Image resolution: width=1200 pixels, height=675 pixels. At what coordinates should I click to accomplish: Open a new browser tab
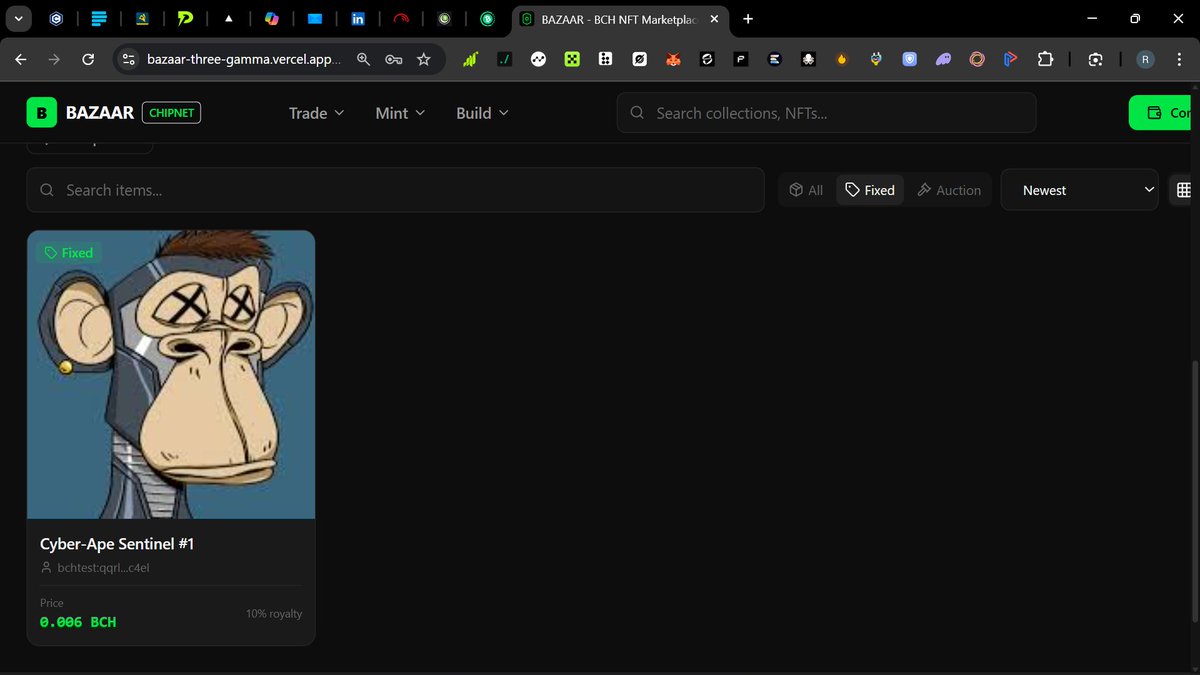click(748, 19)
